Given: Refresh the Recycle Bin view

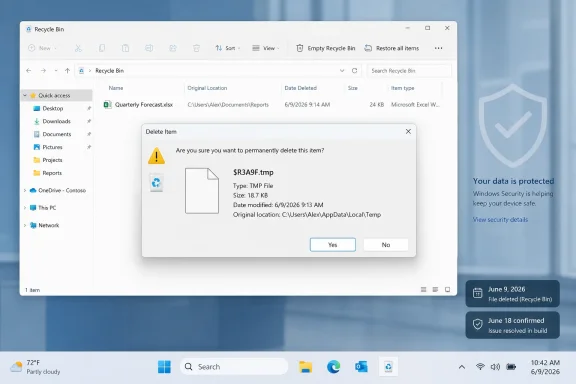Looking at the screenshot, I should [354, 71].
